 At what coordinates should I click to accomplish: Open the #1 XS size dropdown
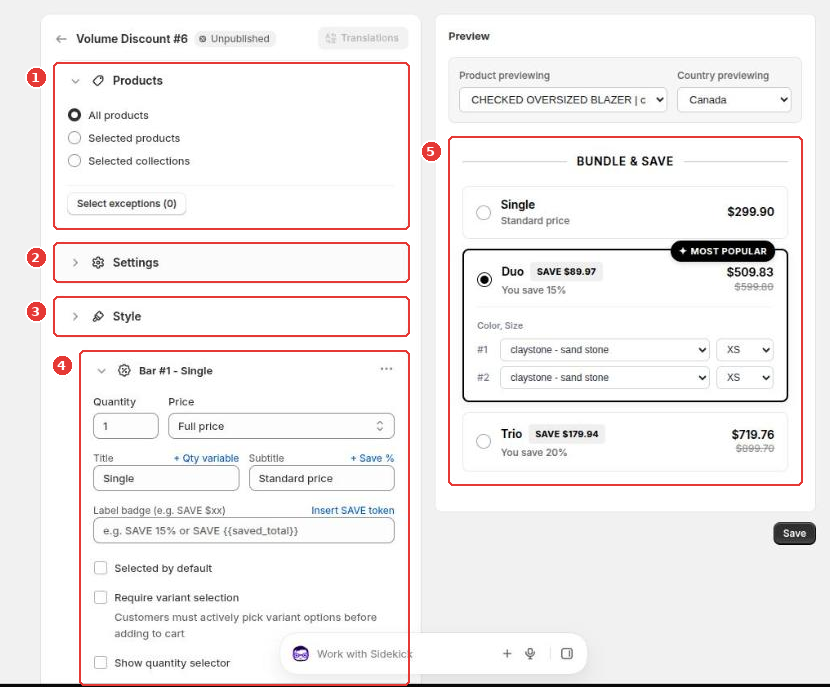(x=745, y=350)
